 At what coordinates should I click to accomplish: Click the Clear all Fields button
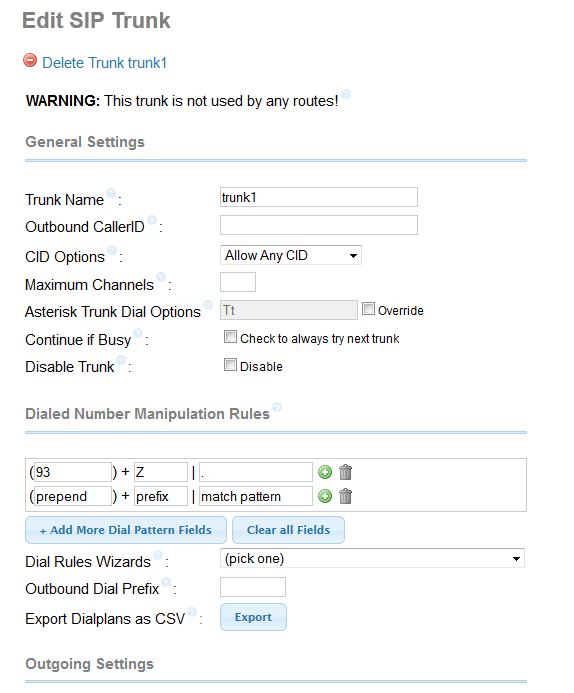pyautogui.click(x=289, y=530)
